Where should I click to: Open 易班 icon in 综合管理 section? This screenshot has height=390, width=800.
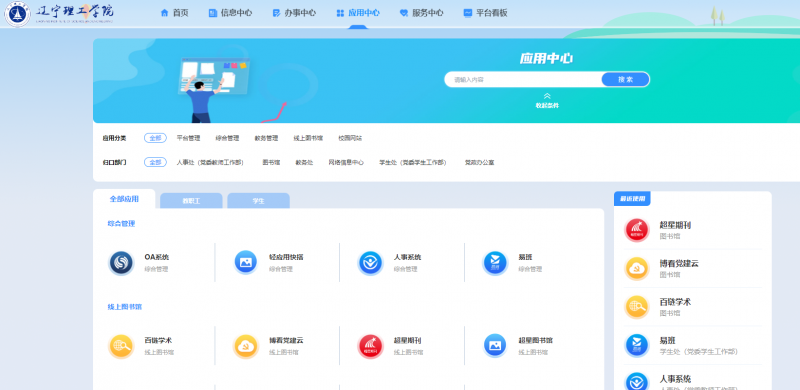pos(495,263)
